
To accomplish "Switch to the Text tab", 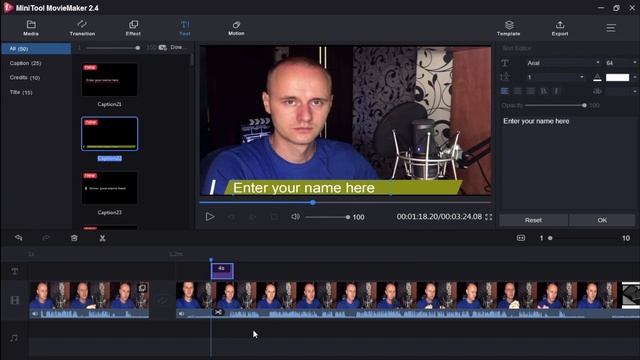I will click(x=185, y=28).
